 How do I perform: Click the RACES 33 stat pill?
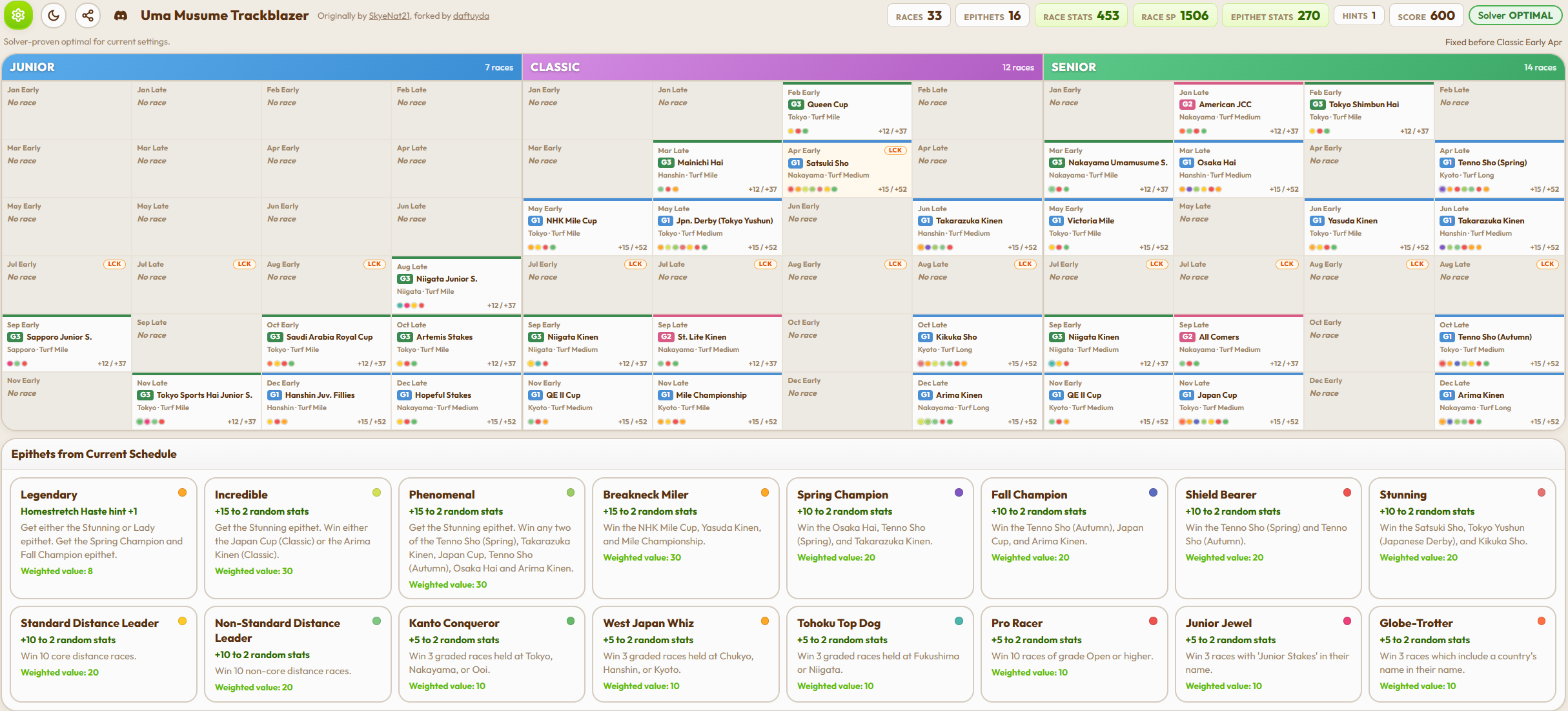pos(919,15)
